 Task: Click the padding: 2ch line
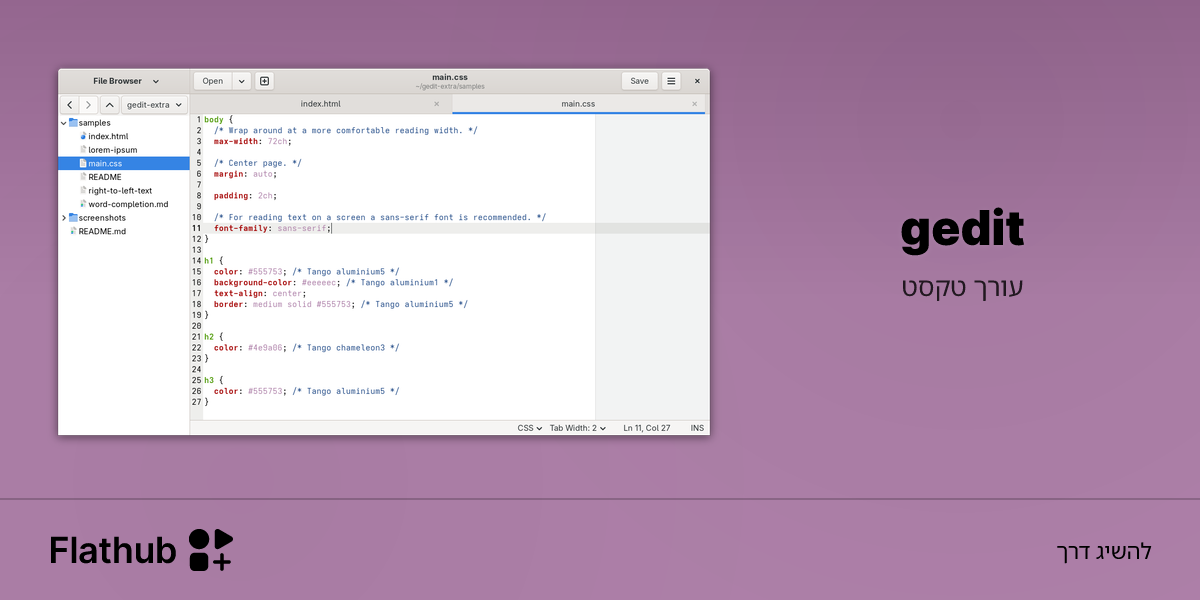[246, 196]
